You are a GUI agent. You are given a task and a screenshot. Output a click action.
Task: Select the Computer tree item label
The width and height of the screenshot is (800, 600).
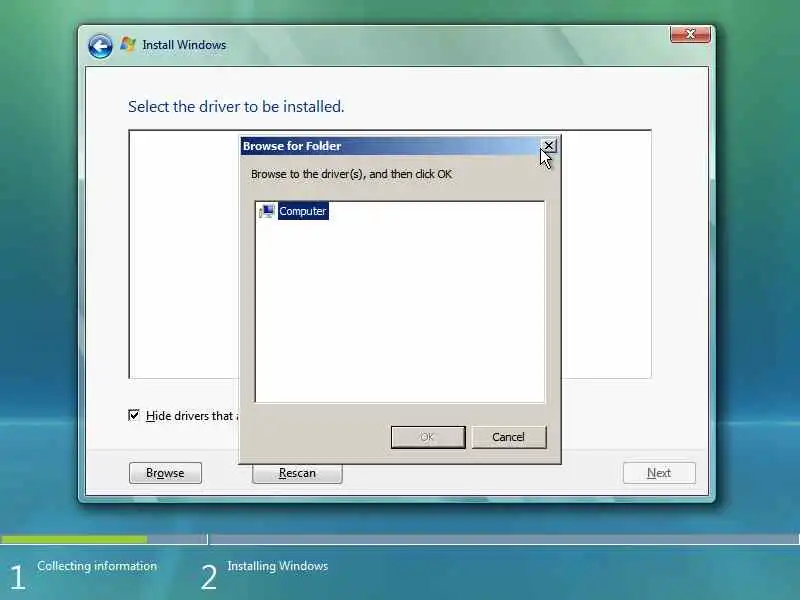pyautogui.click(x=303, y=211)
